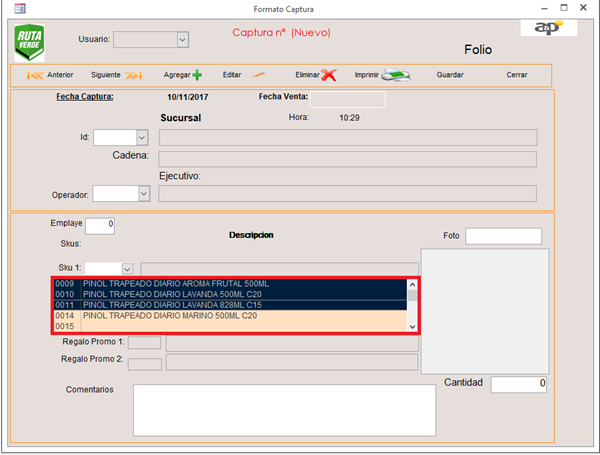Click the green plus Agregar icon
The width and height of the screenshot is (600, 455).
click(x=197, y=75)
